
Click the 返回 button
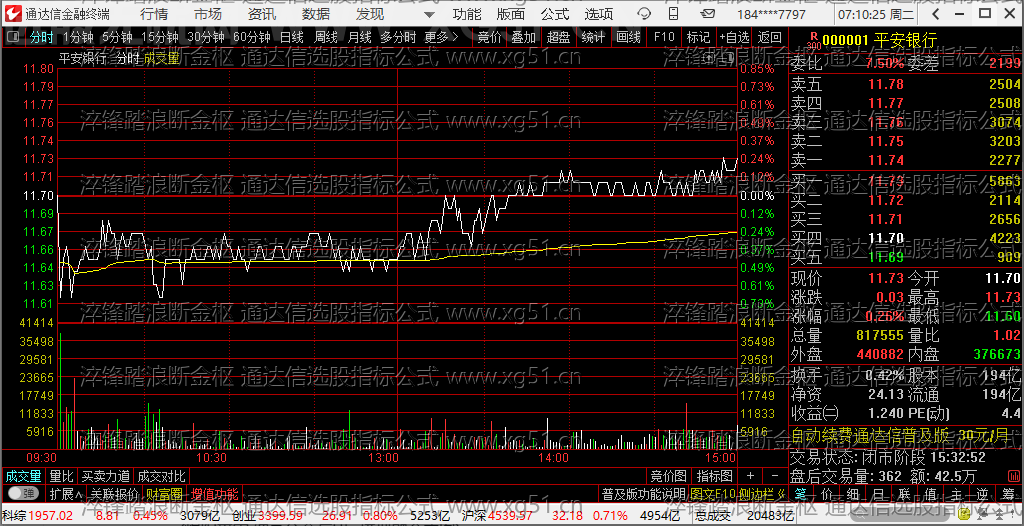pos(769,37)
